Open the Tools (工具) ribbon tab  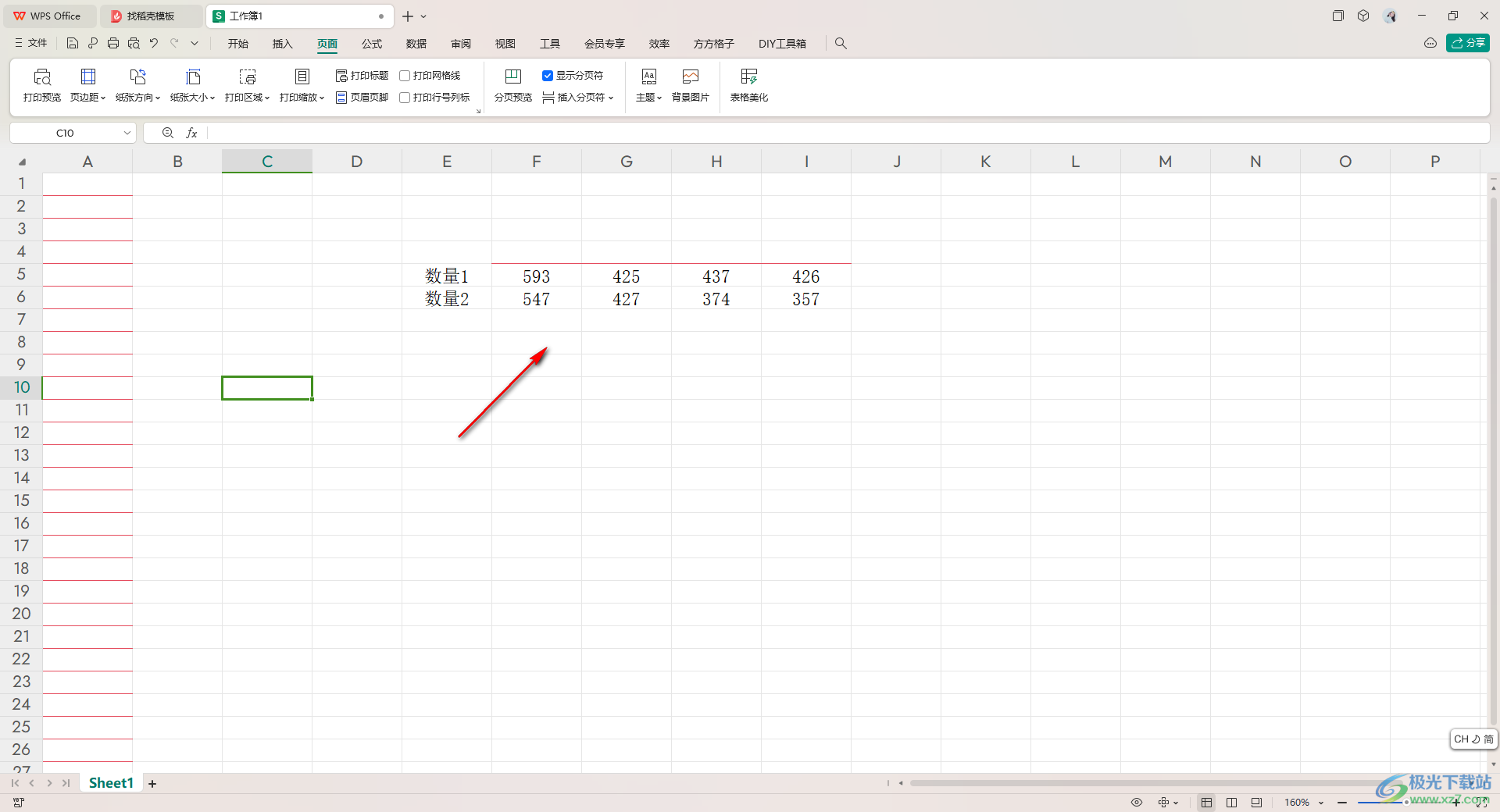pyautogui.click(x=550, y=44)
